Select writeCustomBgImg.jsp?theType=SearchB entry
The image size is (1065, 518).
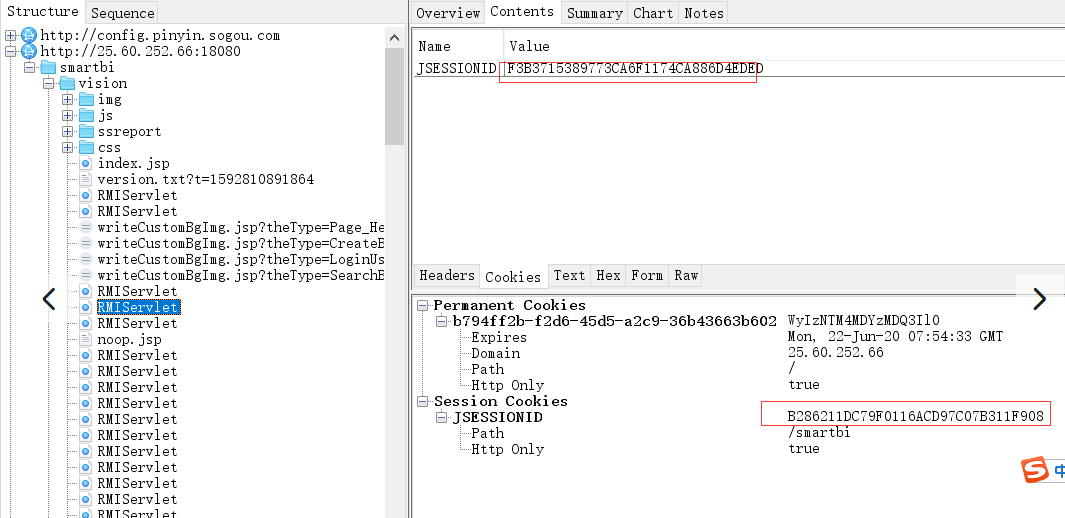(241, 275)
